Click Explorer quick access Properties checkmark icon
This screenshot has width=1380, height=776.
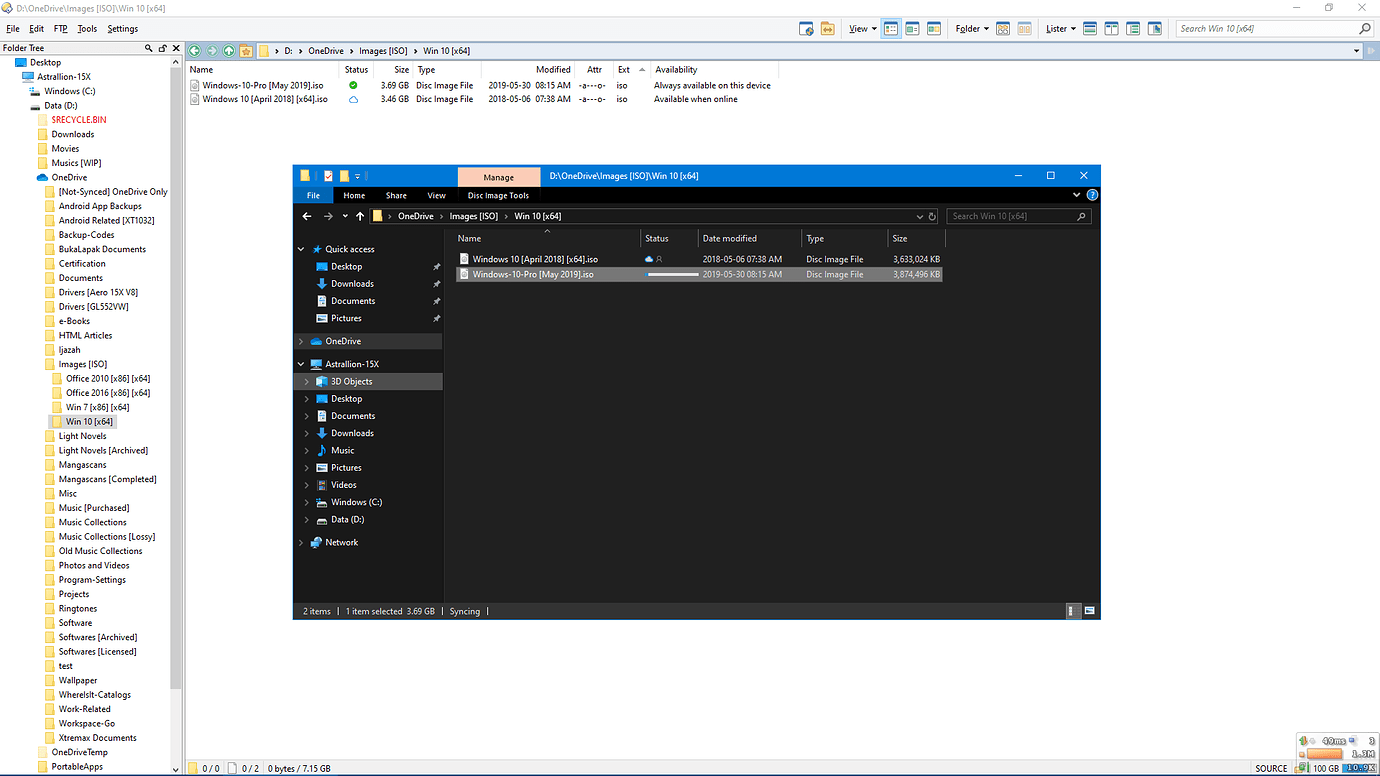[x=328, y=176]
